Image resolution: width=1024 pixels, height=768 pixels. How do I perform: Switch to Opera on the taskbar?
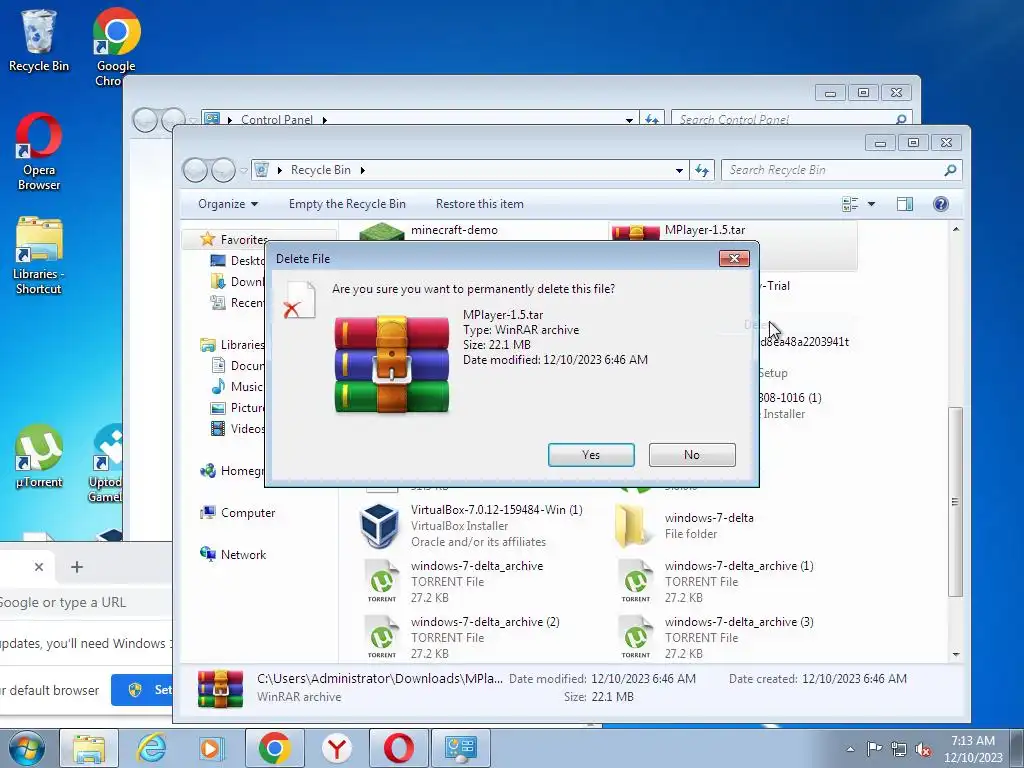[x=398, y=748]
